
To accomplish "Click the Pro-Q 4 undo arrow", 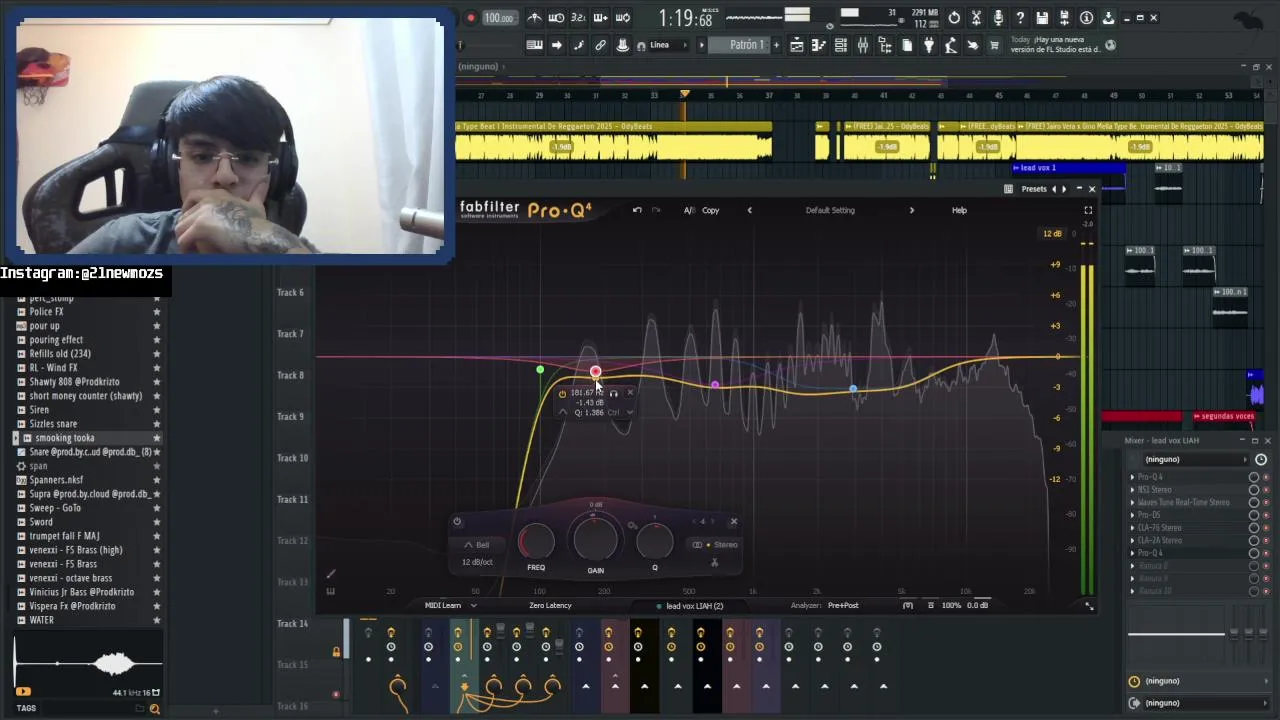I will pyautogui.click(x=637, y=210).
